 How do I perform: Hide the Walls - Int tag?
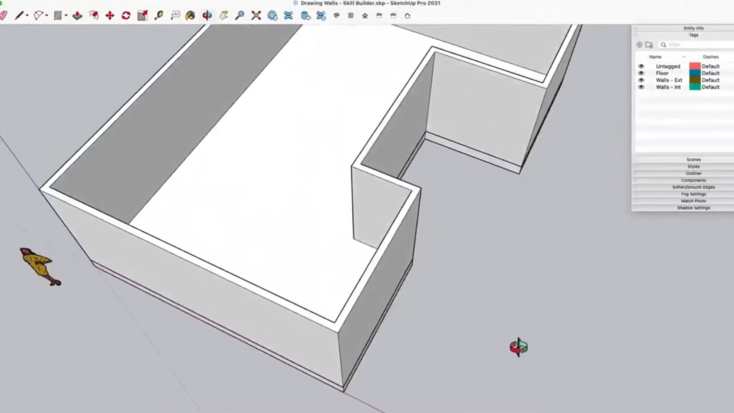pos(641,87)
